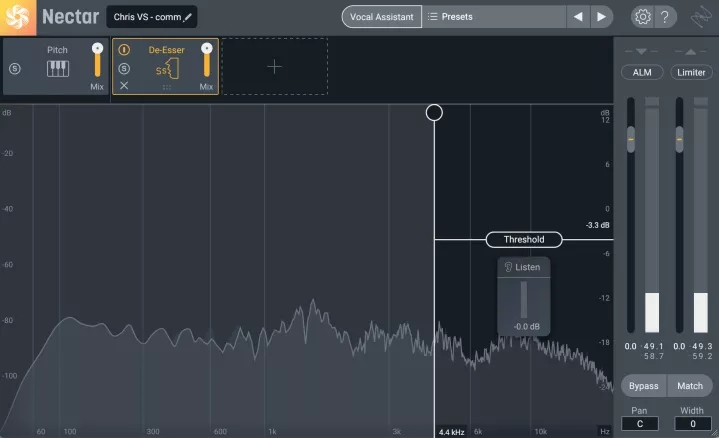Open help with the question mark icon

tap(667, 17)
